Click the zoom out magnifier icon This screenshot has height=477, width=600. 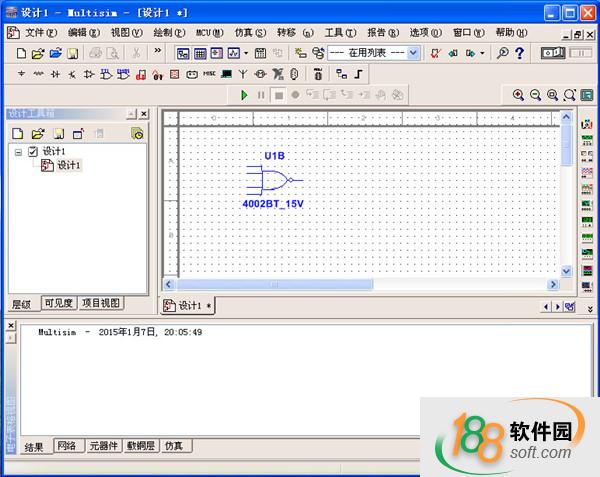coord(535,95)
